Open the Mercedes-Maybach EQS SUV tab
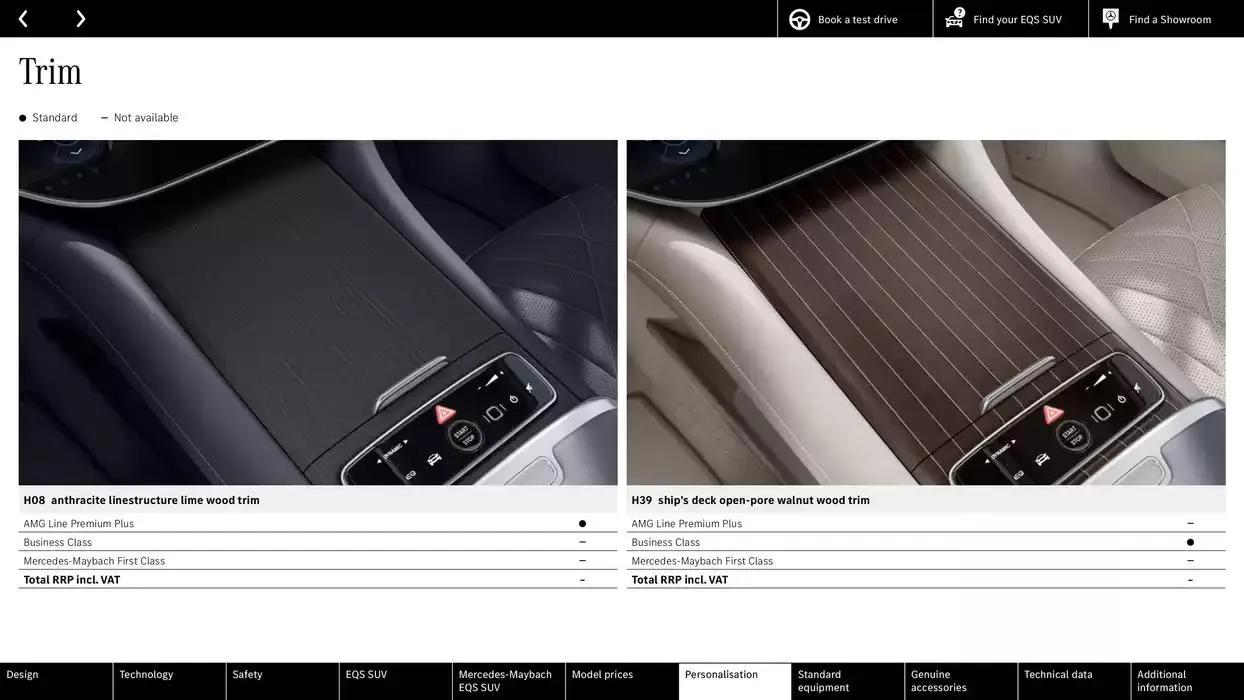 [508, 678]
